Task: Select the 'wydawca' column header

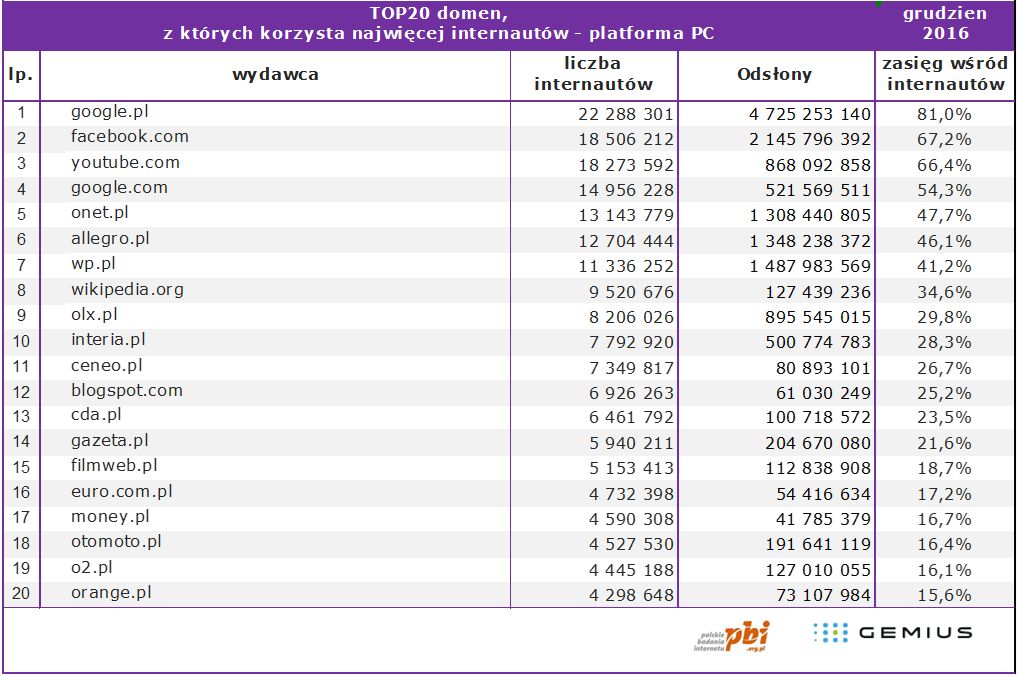Action: pyautogui.click(x=275, y=75)
